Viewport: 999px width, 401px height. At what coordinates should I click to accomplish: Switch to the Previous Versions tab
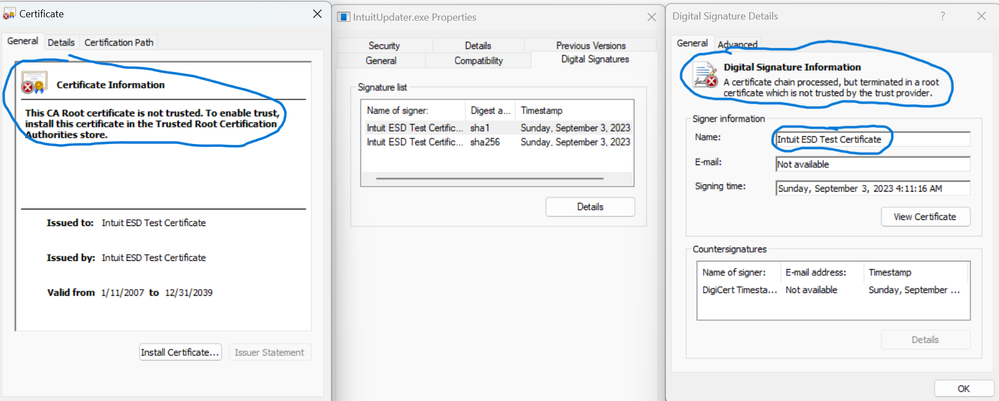pyautogui.click(x=591, y=45)
